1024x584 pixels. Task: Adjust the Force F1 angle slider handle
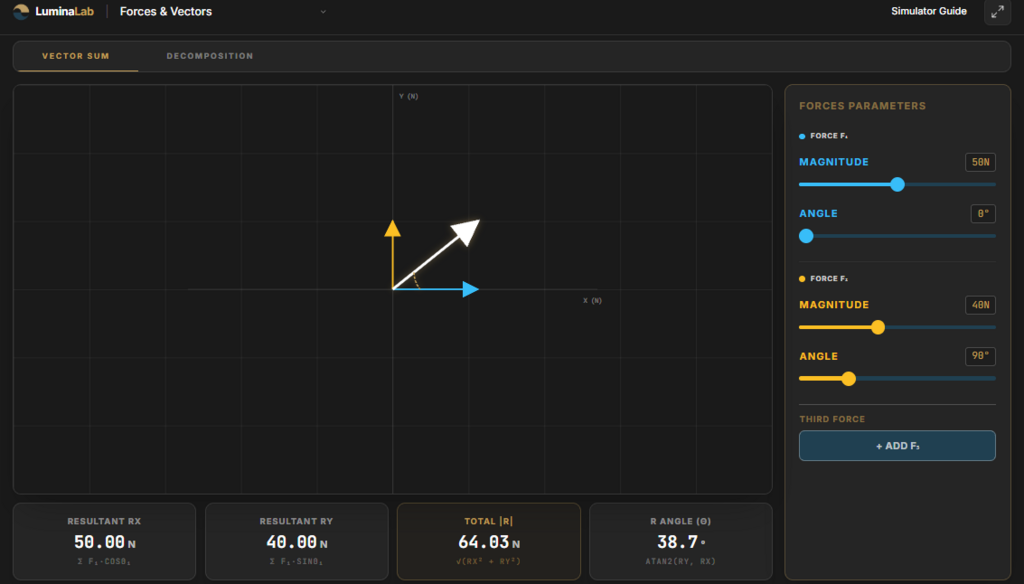tap(806, 236)
